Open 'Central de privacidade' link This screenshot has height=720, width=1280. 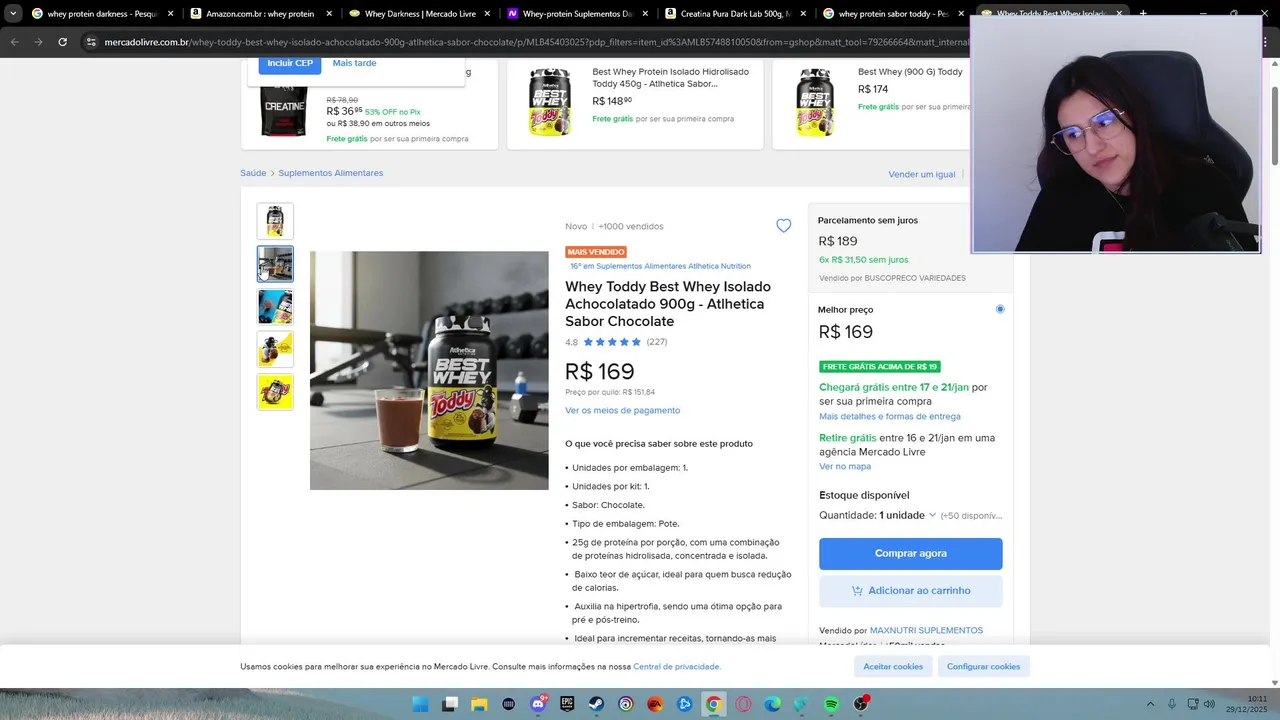pyautogui.click(x=677, y=666)
